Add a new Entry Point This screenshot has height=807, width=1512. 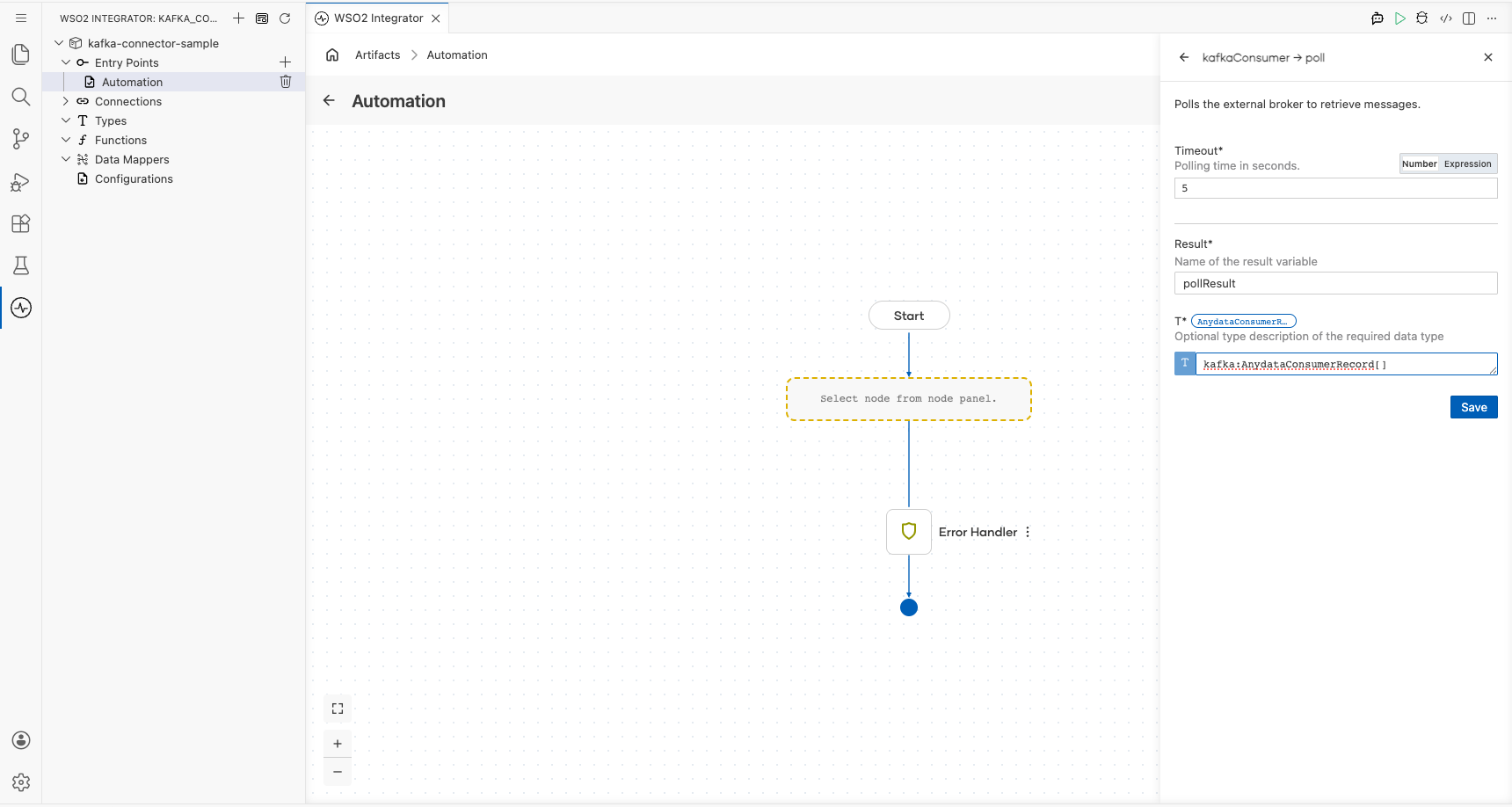click(x=285, y=62)
